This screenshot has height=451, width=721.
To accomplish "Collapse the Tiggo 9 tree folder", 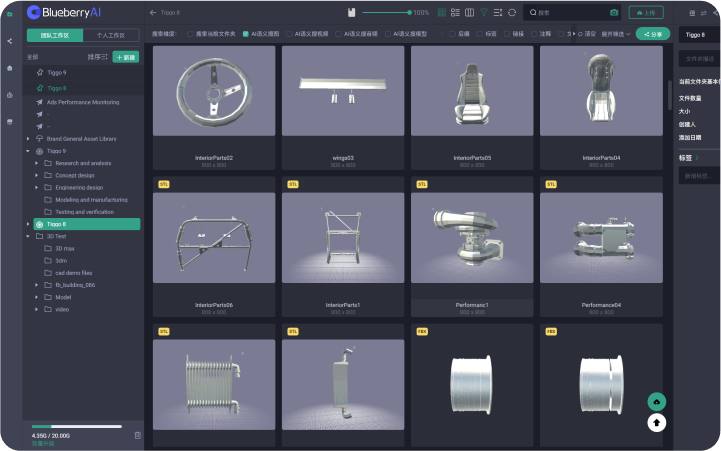I will [28, 151].
